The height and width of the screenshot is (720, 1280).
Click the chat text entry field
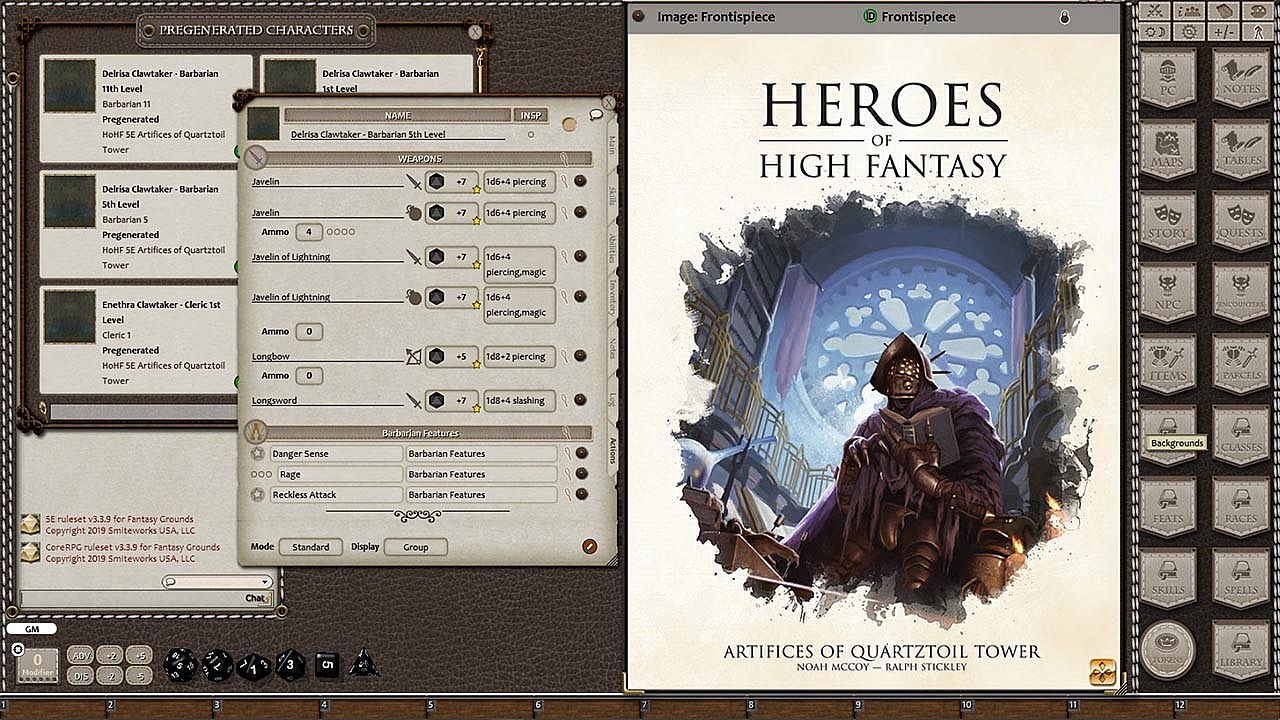coord(130,598)
